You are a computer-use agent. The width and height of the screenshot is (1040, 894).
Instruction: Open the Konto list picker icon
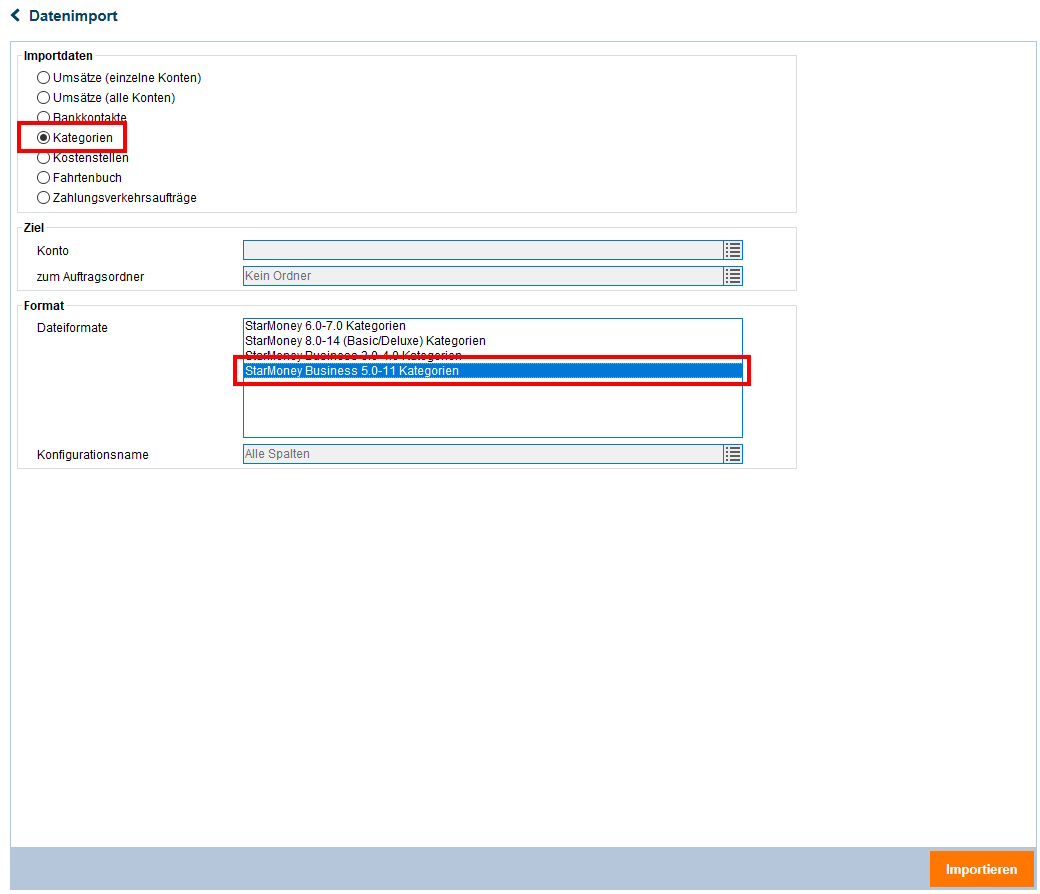point(732,250)
